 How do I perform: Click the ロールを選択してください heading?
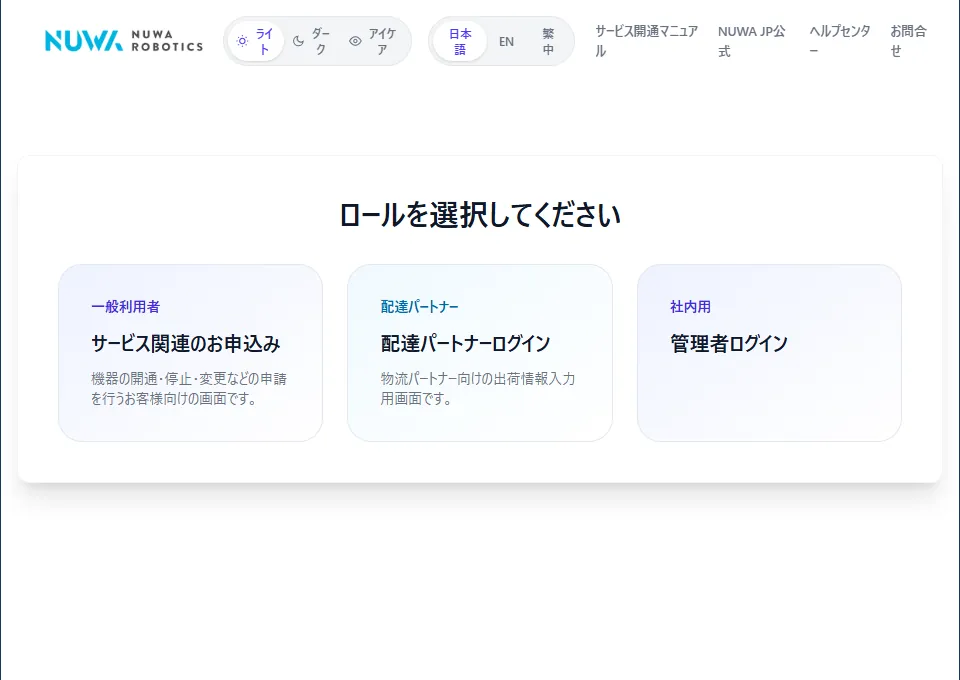(x=480, y=215)
